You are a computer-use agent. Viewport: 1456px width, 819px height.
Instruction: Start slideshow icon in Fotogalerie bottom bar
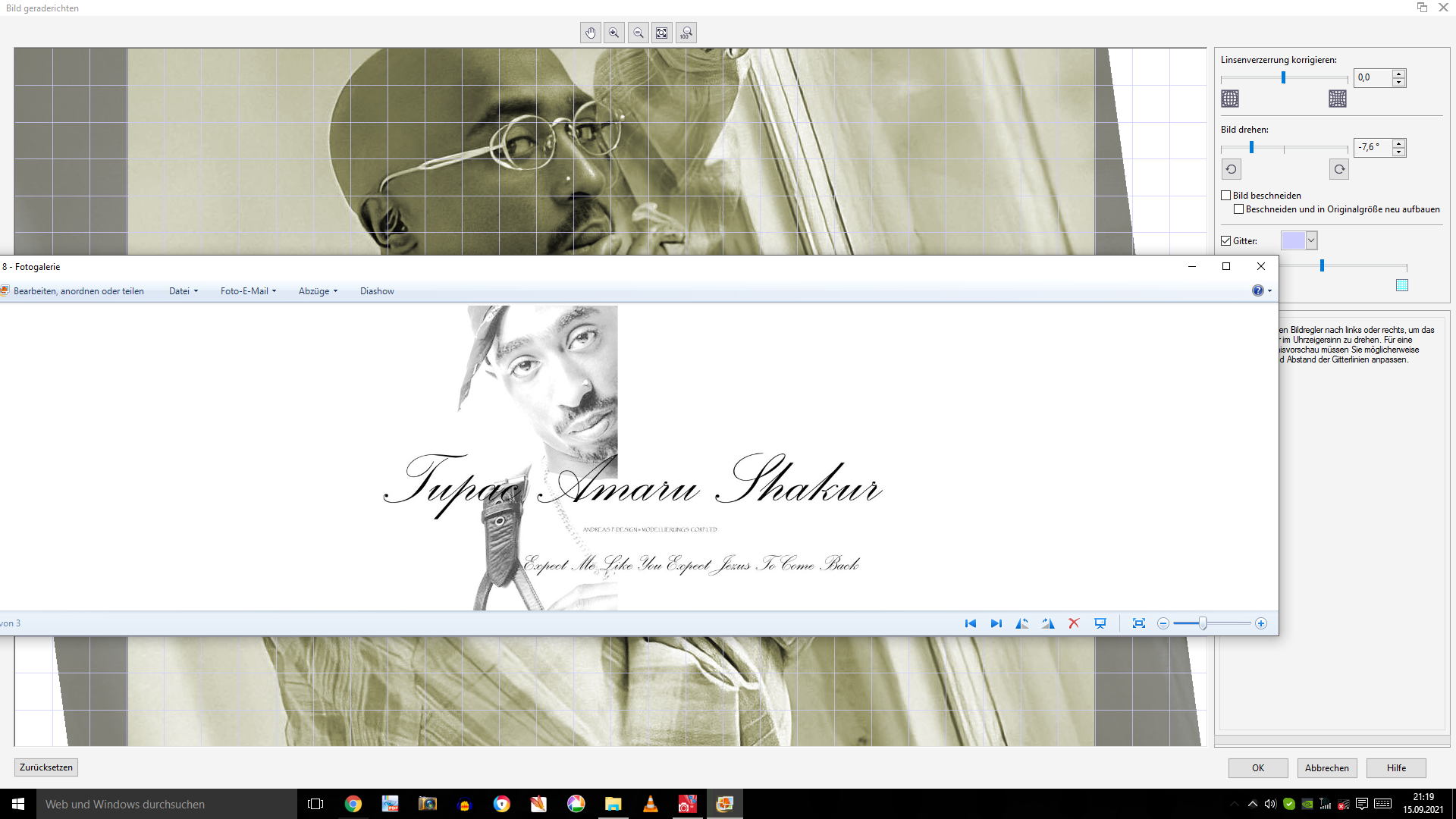(x=1100, y=623)
